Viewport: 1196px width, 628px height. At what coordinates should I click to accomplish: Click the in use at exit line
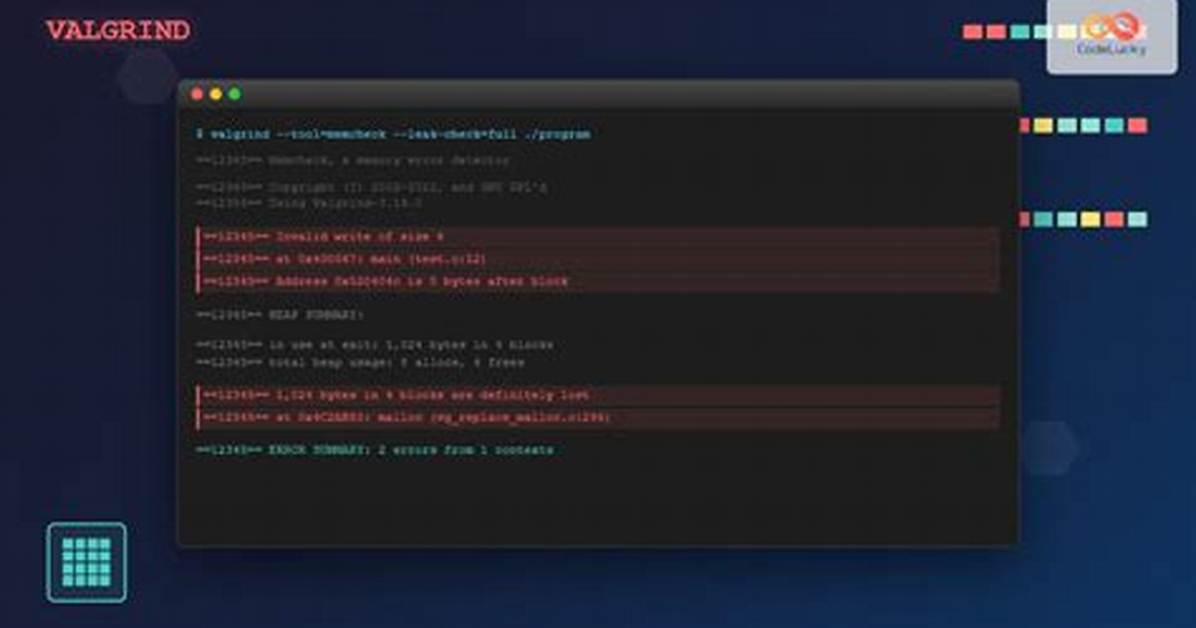tap(375, 345)
